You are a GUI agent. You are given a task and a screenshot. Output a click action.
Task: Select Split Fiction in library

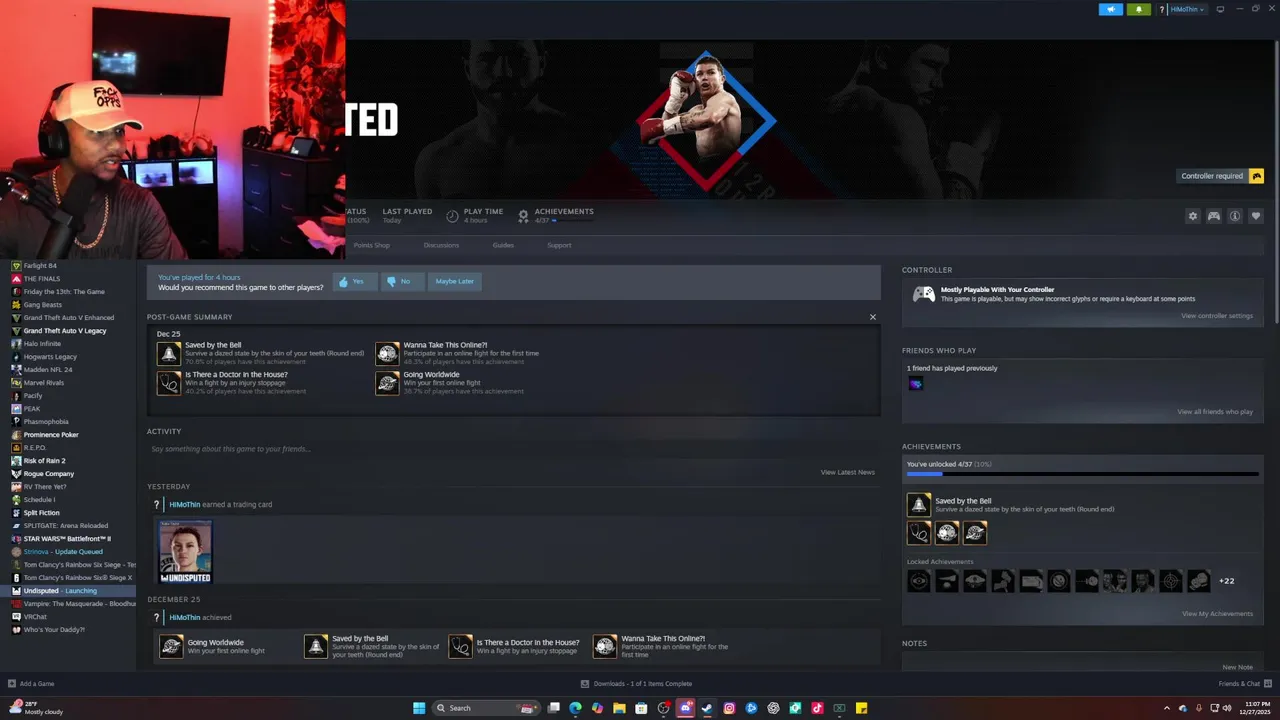coord(42,513)
